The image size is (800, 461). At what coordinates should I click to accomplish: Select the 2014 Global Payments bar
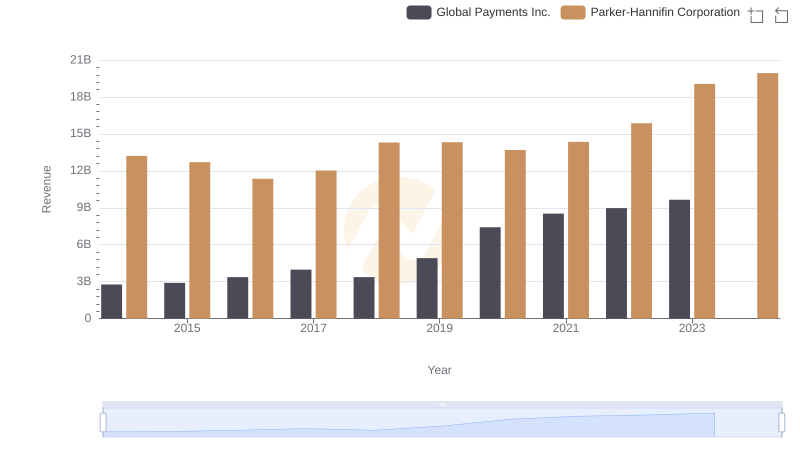(x=112, y=301)
